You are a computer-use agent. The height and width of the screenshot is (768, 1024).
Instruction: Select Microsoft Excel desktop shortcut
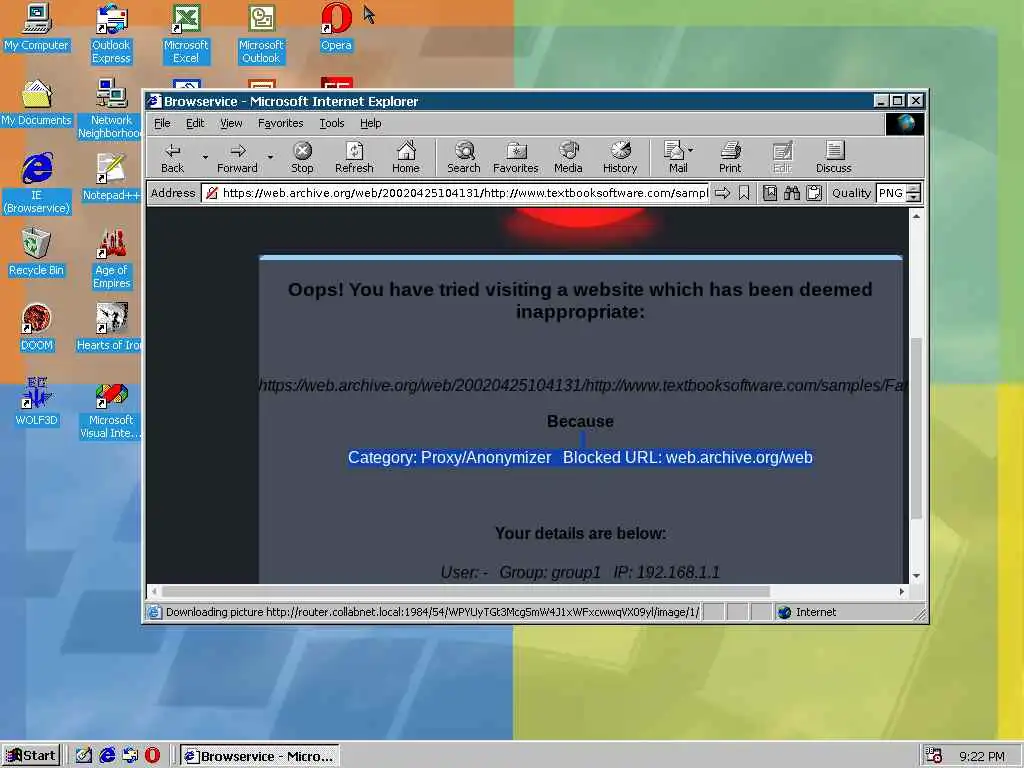coord(186,34)
